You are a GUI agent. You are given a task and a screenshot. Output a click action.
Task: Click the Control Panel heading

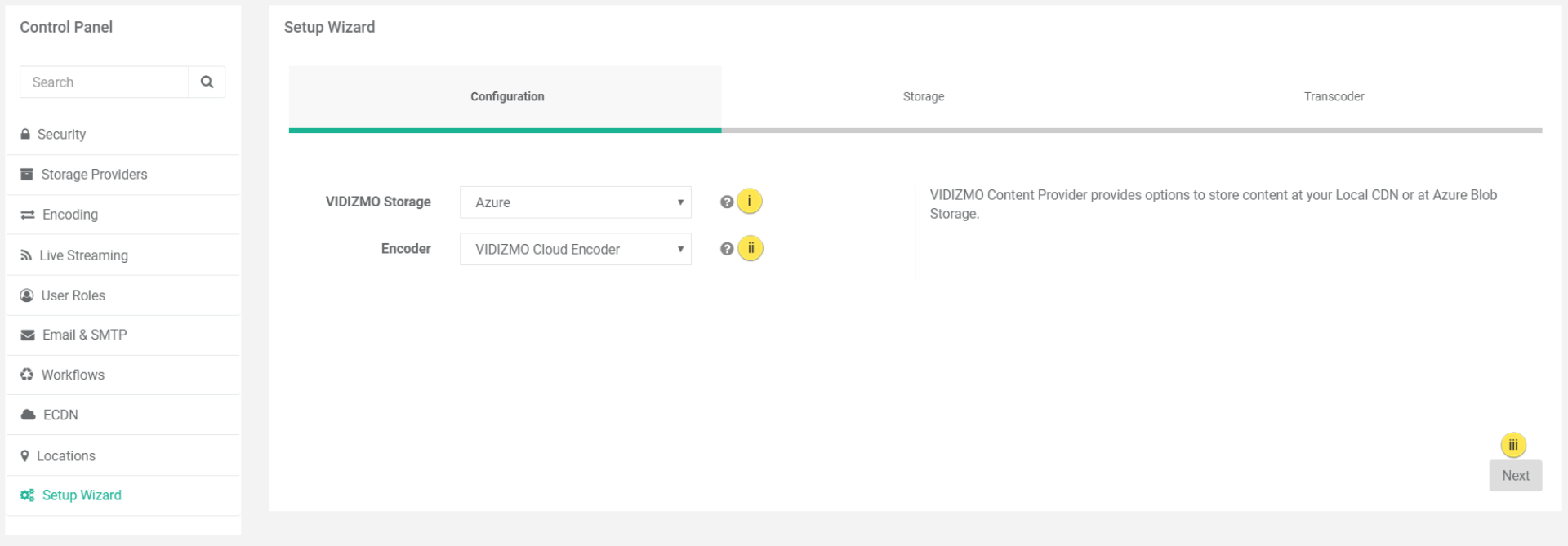click(x=66, y=27)
